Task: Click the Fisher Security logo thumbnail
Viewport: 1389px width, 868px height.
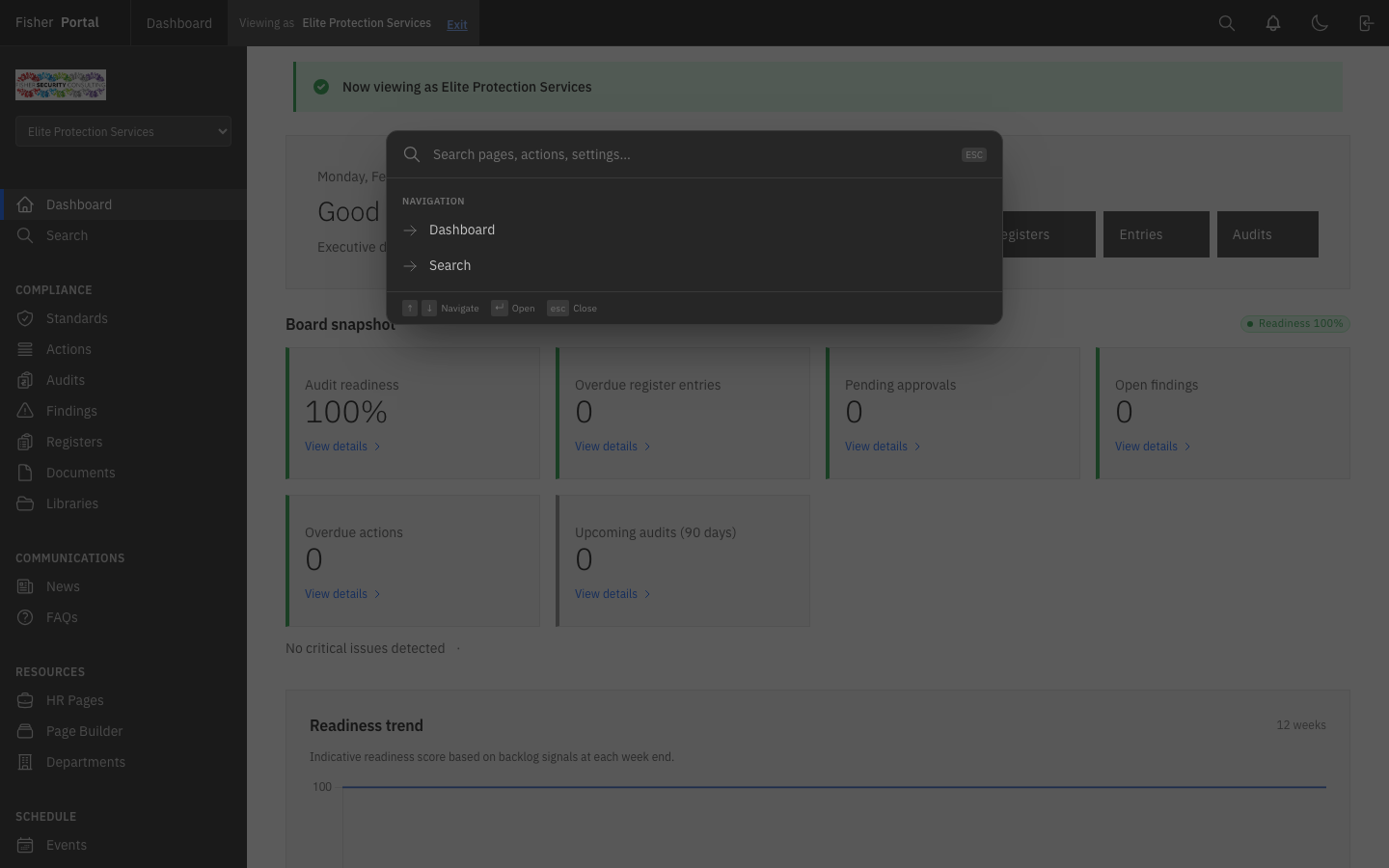Action: pyautogui.click(x=61, y=85)
